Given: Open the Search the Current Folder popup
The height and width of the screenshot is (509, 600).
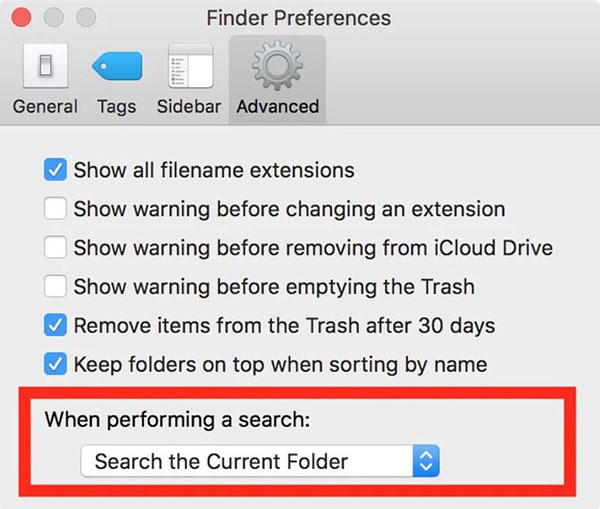Looking at the screenshot, I should click(x=260, y=461).
